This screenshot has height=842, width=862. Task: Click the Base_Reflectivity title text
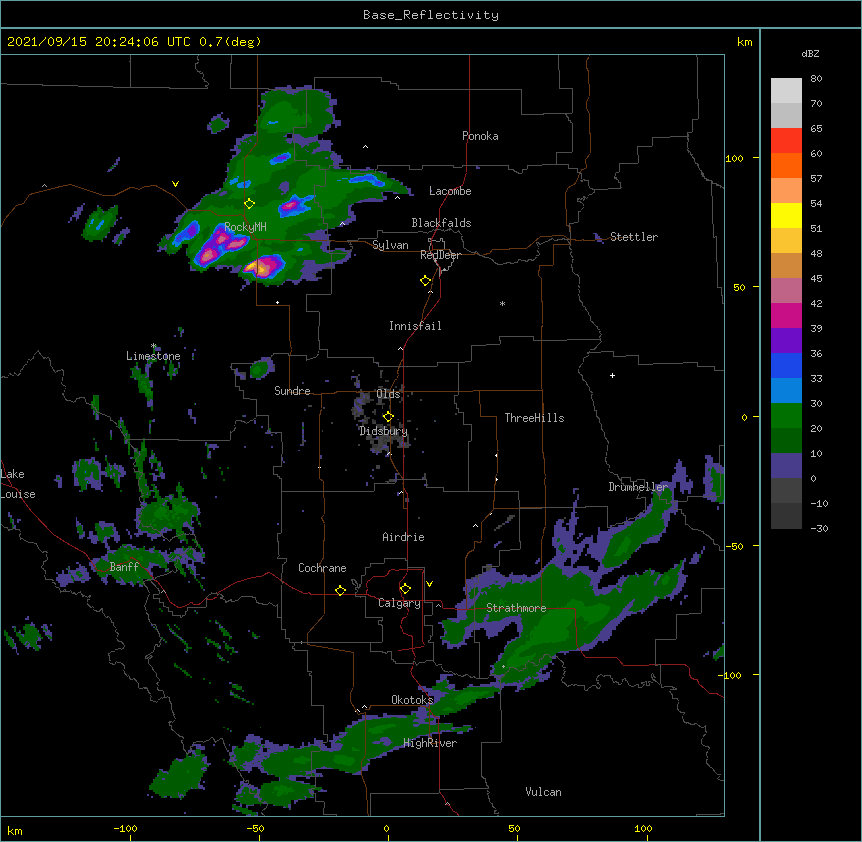pyautogui.click(x=431, y=15)
